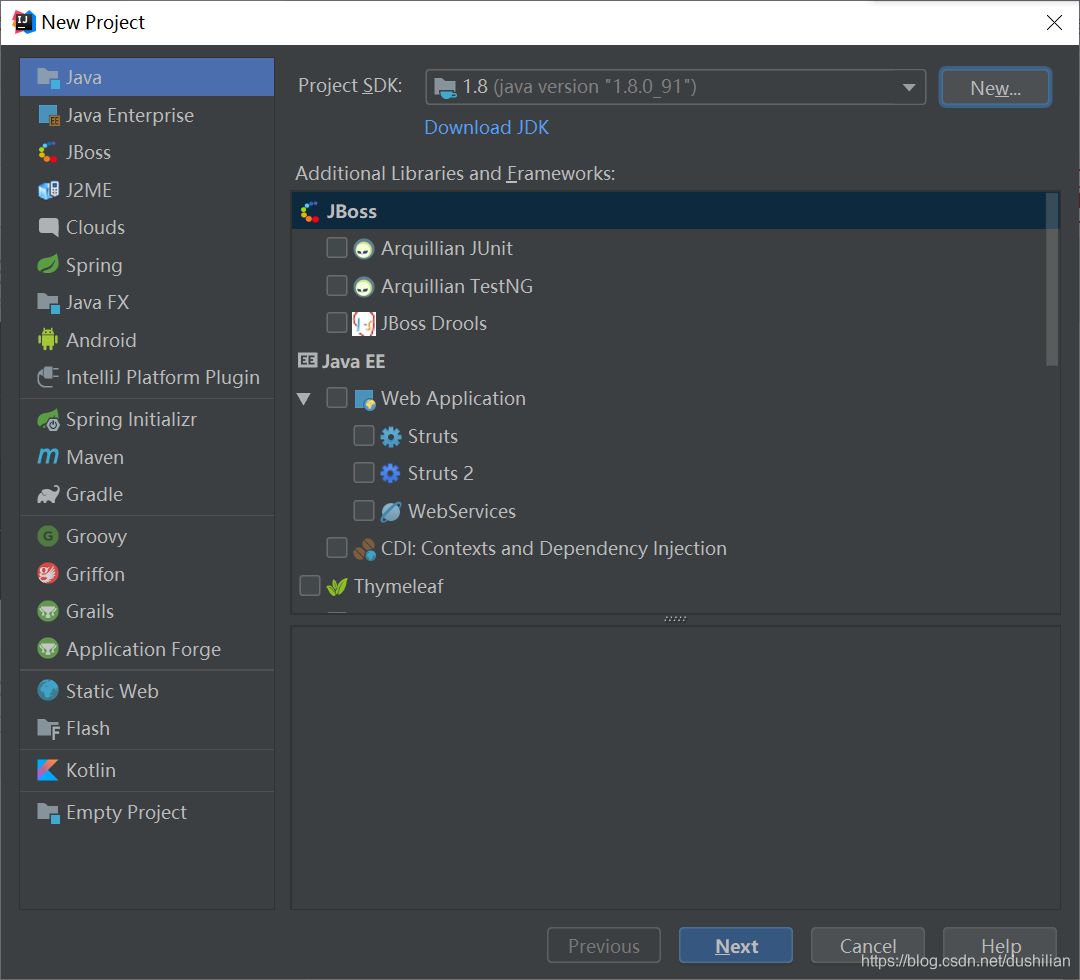1080x980 pixels.
Task: Enable the Arquillian TestNG checkbox
Action: click(337, 285)
